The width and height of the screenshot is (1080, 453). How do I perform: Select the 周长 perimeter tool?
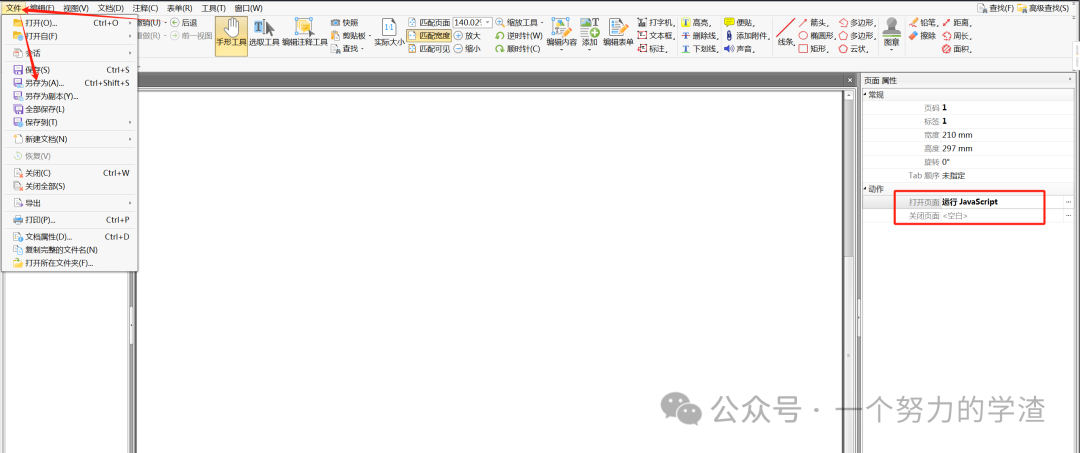tap(959, 36)
